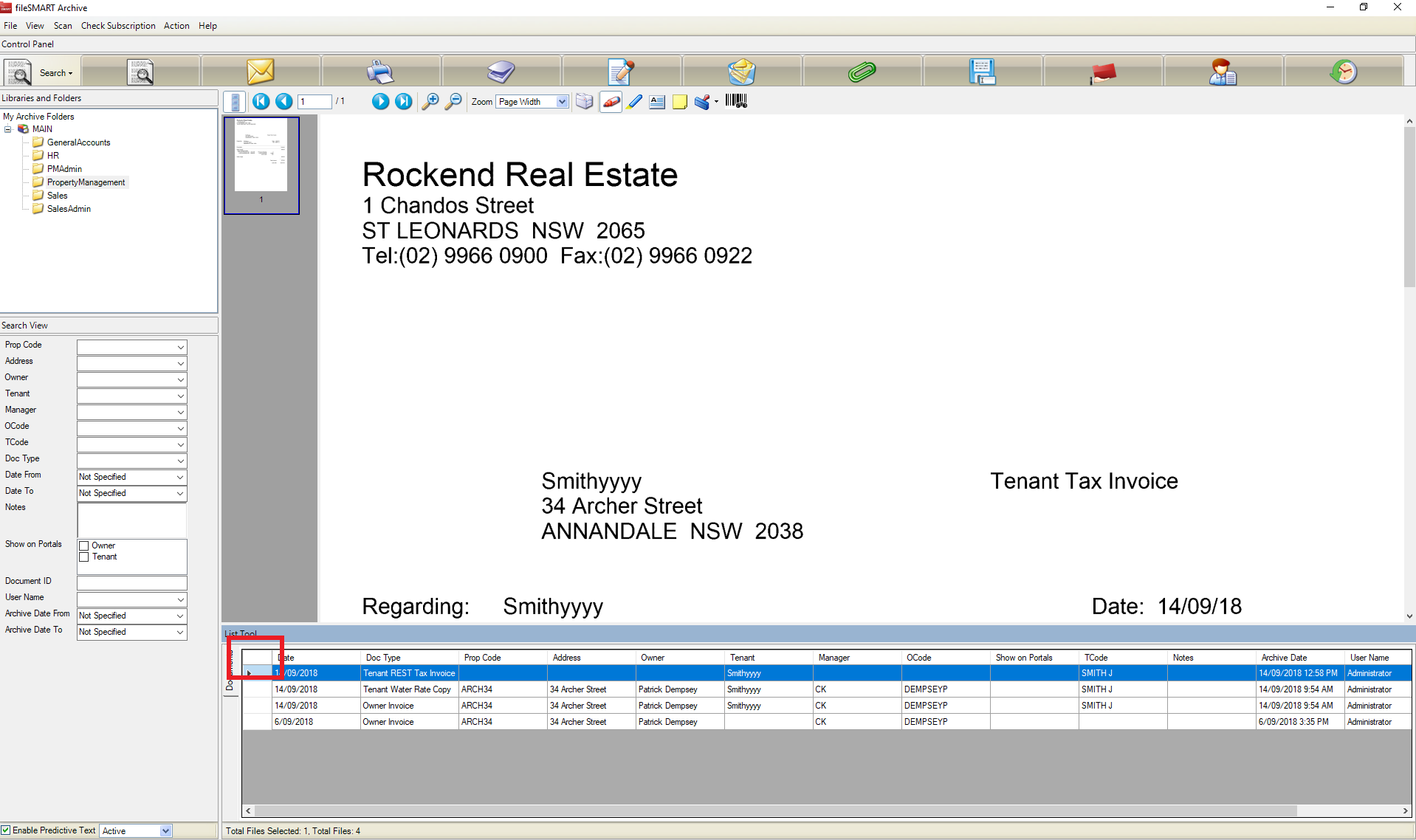This screenshot has height=840, width=1416.
Task: Select the PropertyManagement folder
Action: 86,182
